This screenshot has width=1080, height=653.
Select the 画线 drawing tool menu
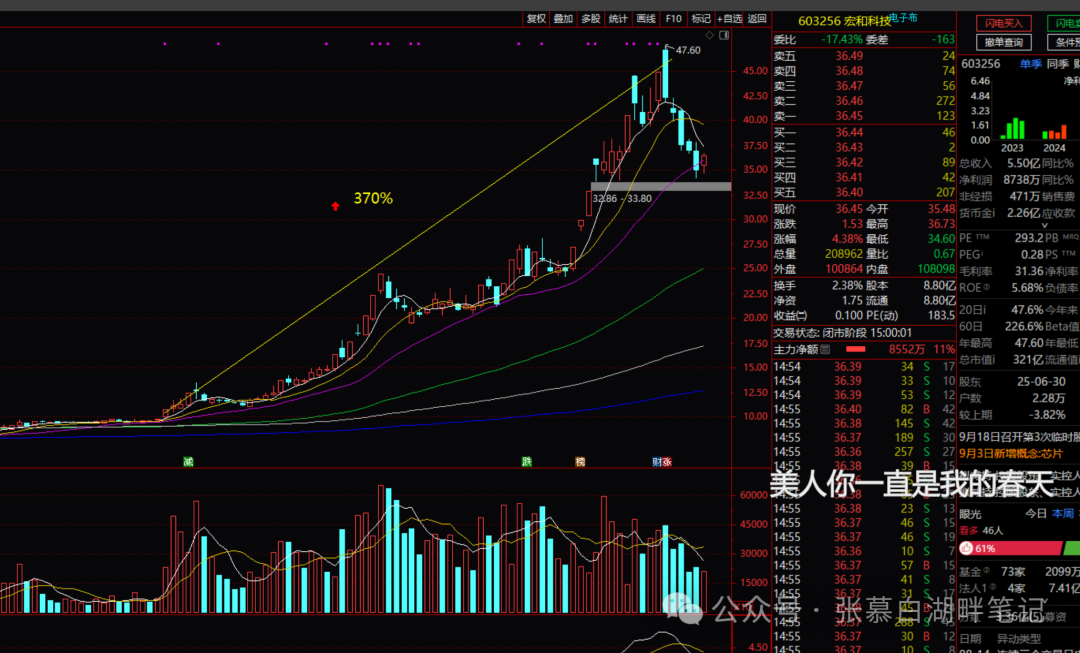tap(646, 19)
